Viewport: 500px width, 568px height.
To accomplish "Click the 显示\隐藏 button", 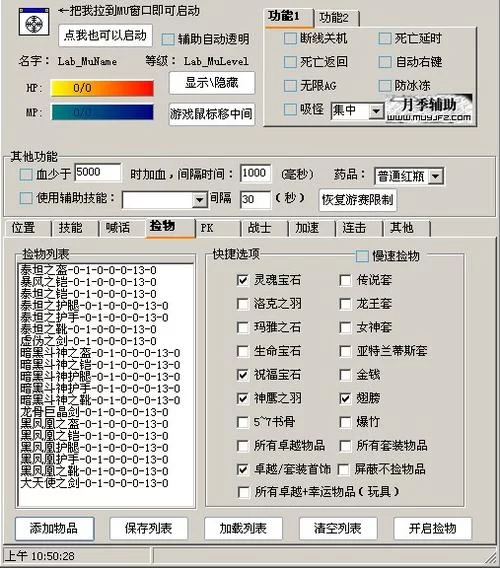I will pos(212,83).
